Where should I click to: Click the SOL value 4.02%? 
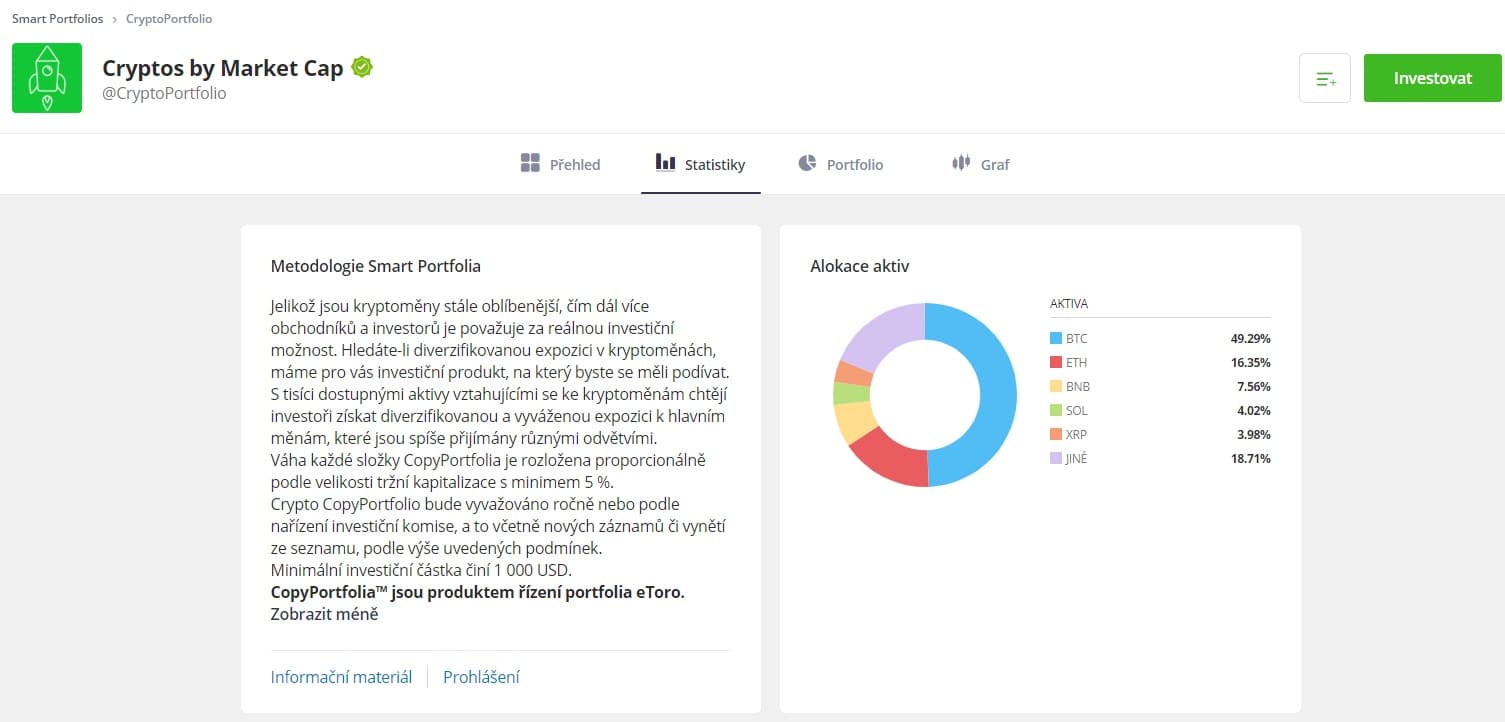[x=1253, y=411]
